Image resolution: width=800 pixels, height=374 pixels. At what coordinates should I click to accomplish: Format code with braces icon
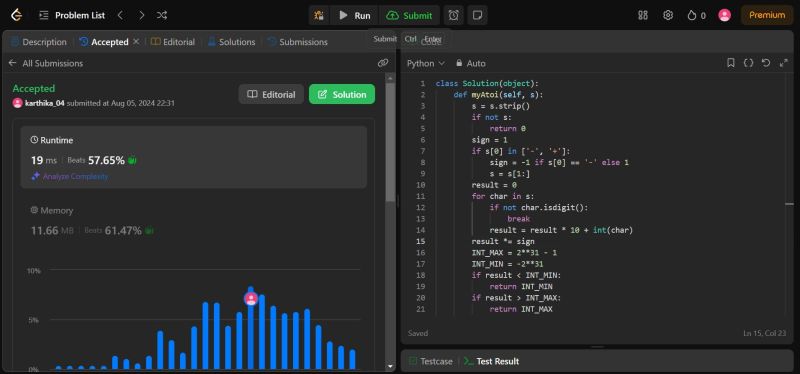tap(748, 63)
